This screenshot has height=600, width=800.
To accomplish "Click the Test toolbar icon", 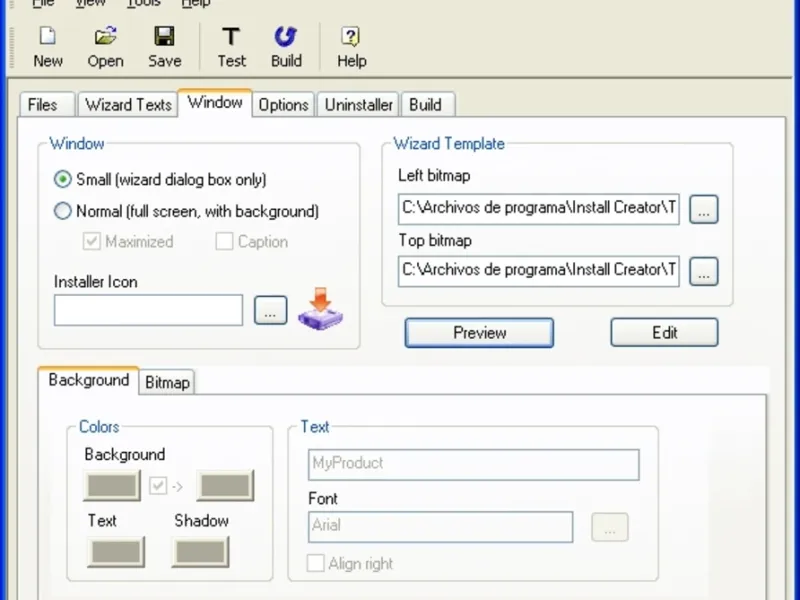I will [x=231, y=37].
